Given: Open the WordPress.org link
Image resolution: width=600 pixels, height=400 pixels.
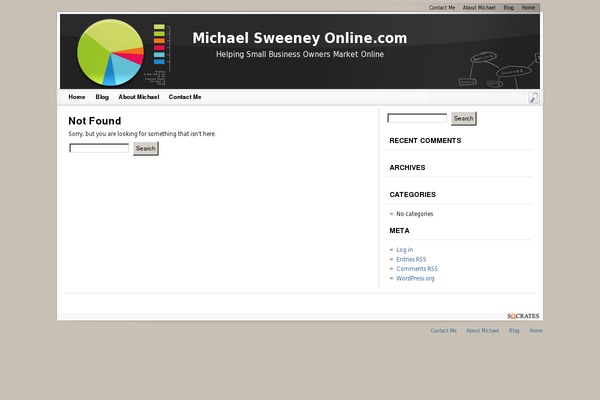Looking at the screenshot, I should 415,278.
